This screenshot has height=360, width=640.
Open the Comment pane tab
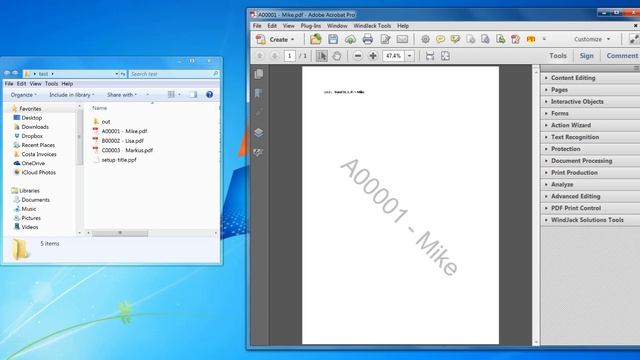(x=622, y=56)
